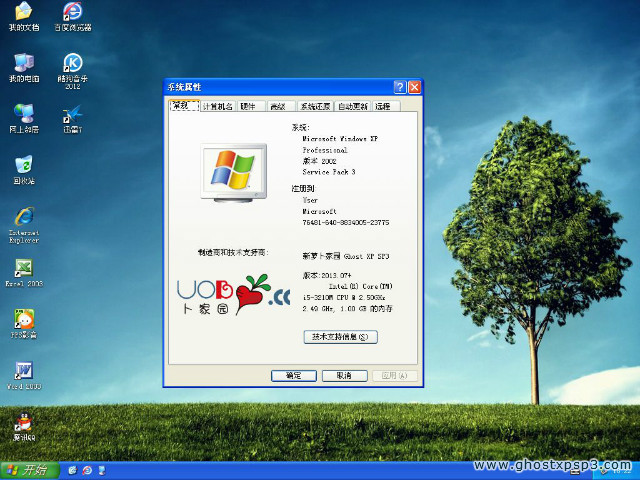Click the product ID 76481-640 text
640x480 pixels.
tap(346, 222)
